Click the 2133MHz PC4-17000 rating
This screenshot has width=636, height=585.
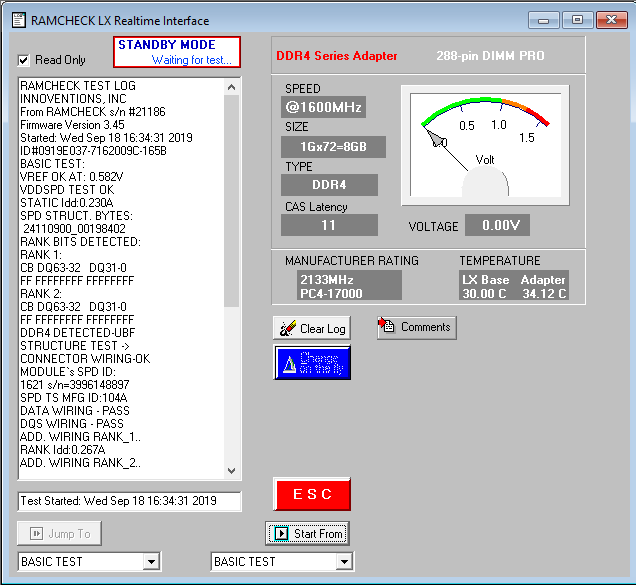pos(349,286)
